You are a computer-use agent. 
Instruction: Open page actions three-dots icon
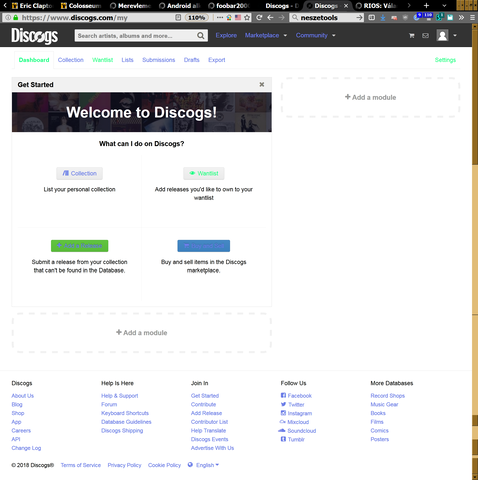coord(220,18)
